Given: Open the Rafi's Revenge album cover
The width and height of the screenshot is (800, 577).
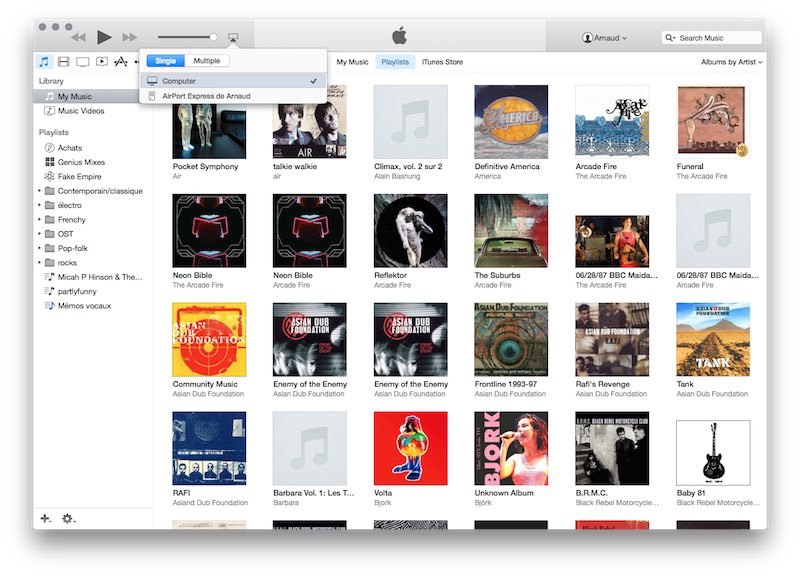Looking at the screenshot, I should coord(612,339).
